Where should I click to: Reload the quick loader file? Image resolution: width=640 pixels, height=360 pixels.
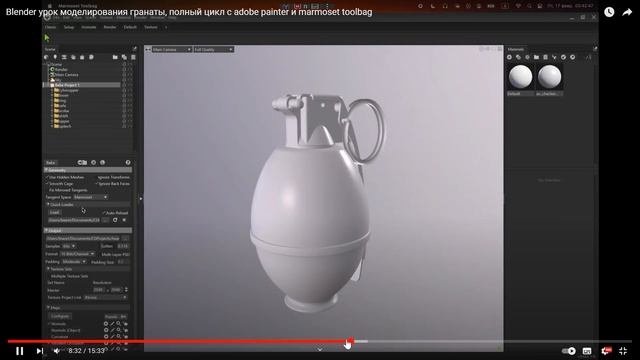(115, 220)
